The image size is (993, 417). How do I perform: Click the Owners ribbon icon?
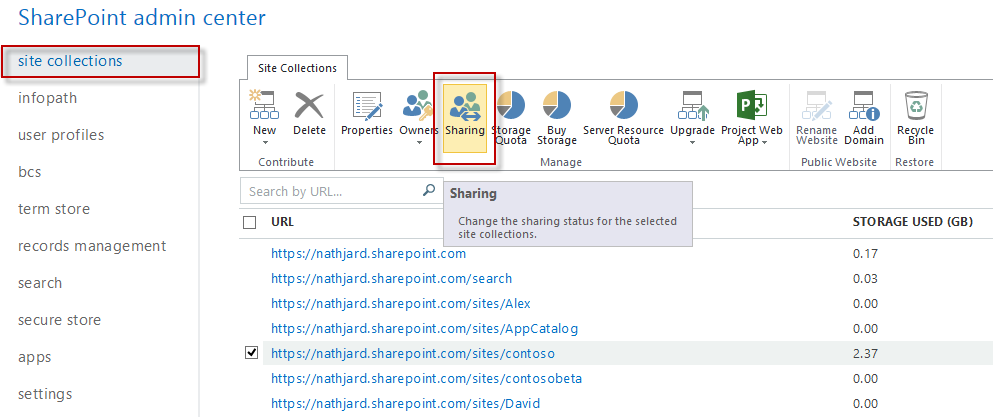click(419, 105)
